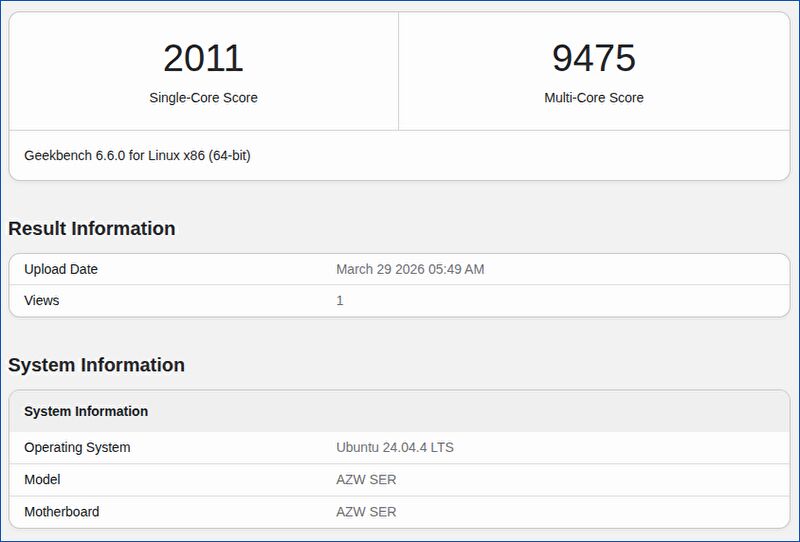This screenshot has width=800, height=542.
Task: Select the Multi-Core Score label
Action: click(594, 98)
